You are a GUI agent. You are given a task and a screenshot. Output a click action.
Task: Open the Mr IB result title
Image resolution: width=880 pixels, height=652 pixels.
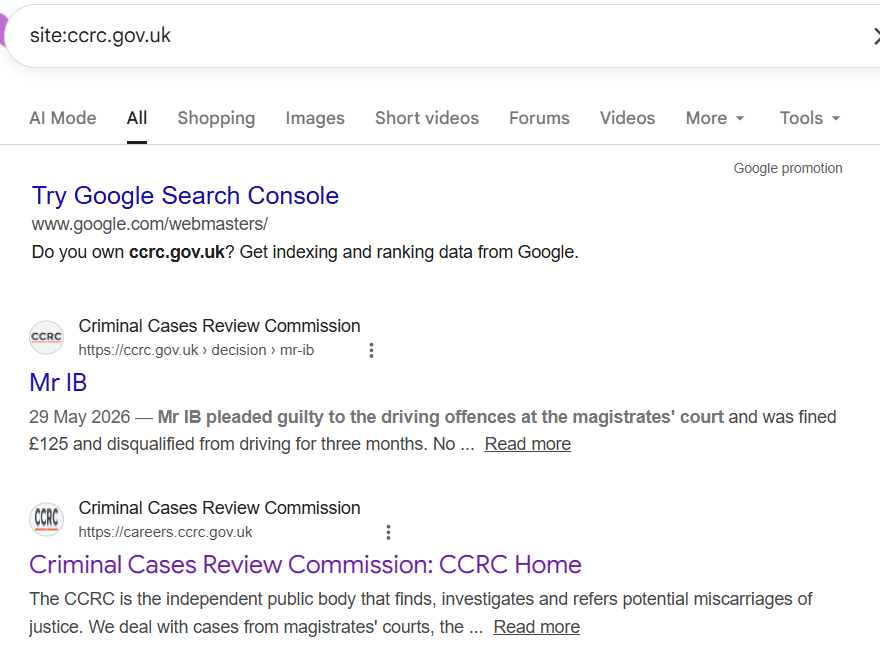click(x=58, y=383)
